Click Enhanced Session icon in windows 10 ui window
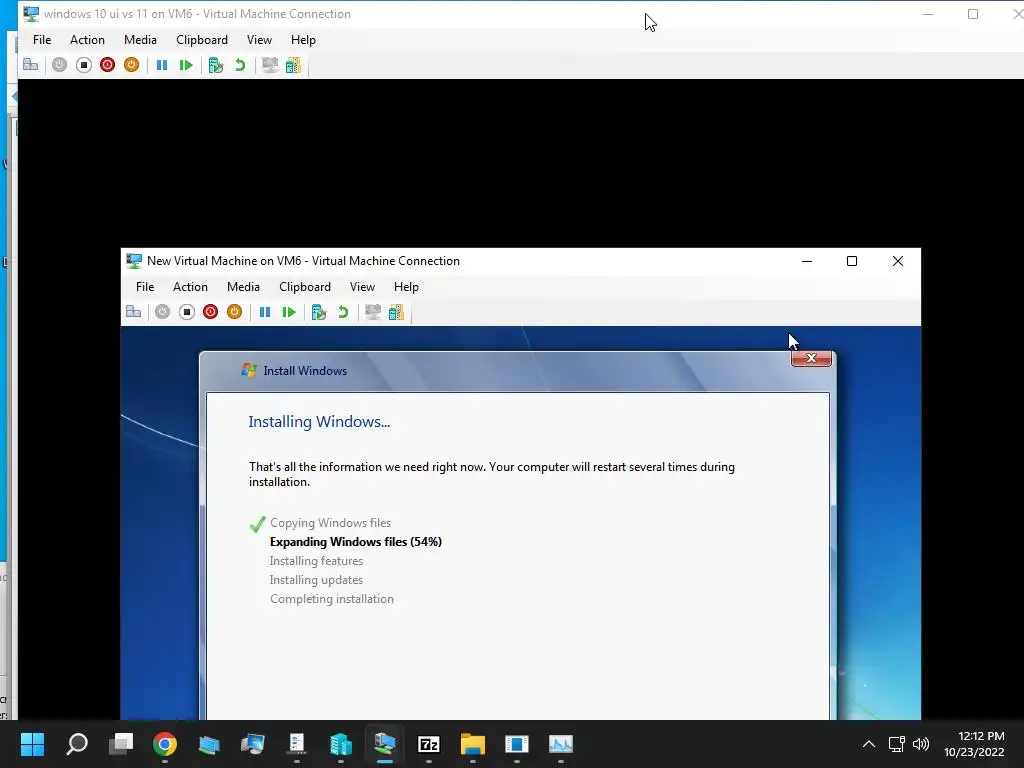This screenshot has width=1024, height=768. tap(270, 65)
